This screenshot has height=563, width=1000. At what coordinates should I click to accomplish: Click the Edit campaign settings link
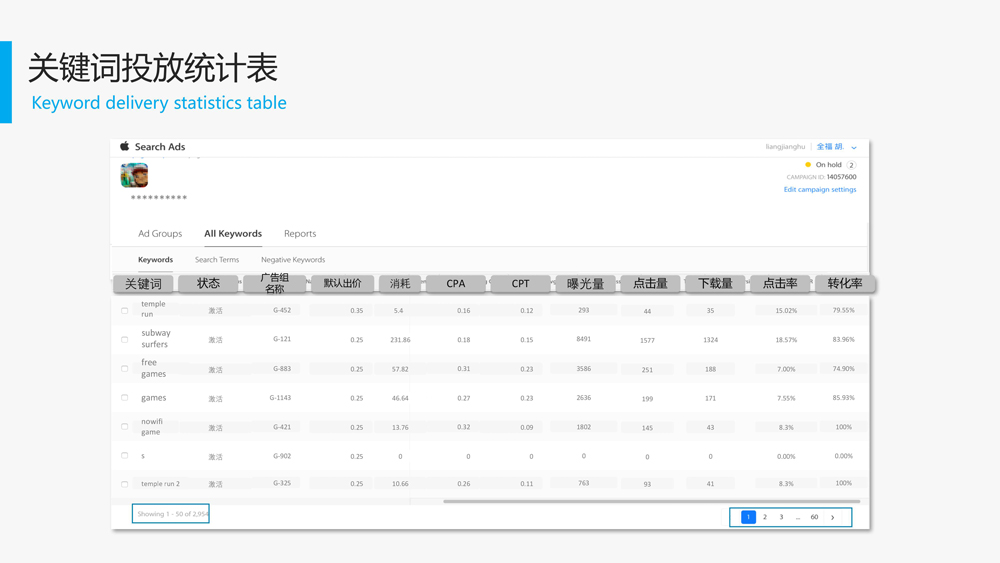coord(820,189)
